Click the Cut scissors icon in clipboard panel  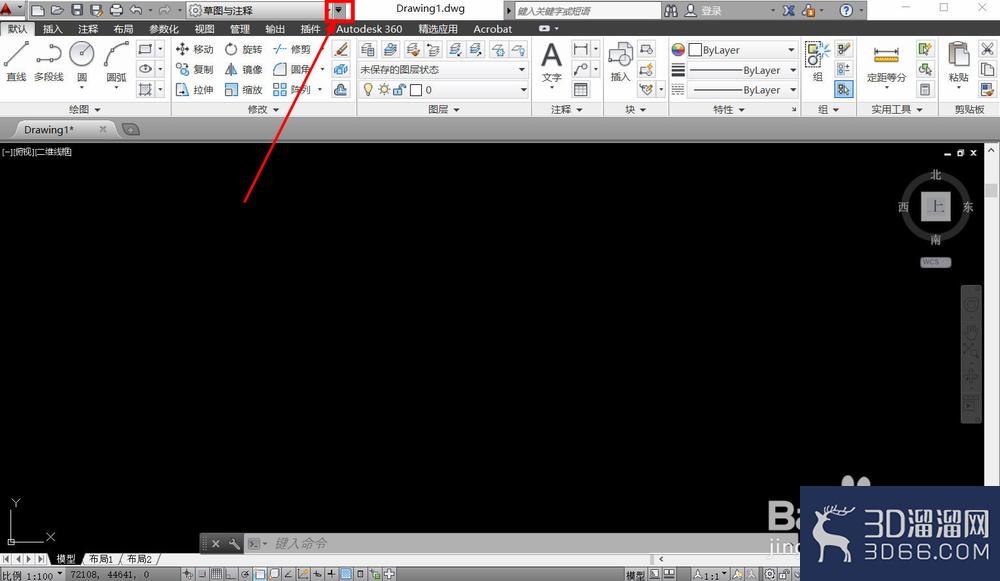pos(987,49)
